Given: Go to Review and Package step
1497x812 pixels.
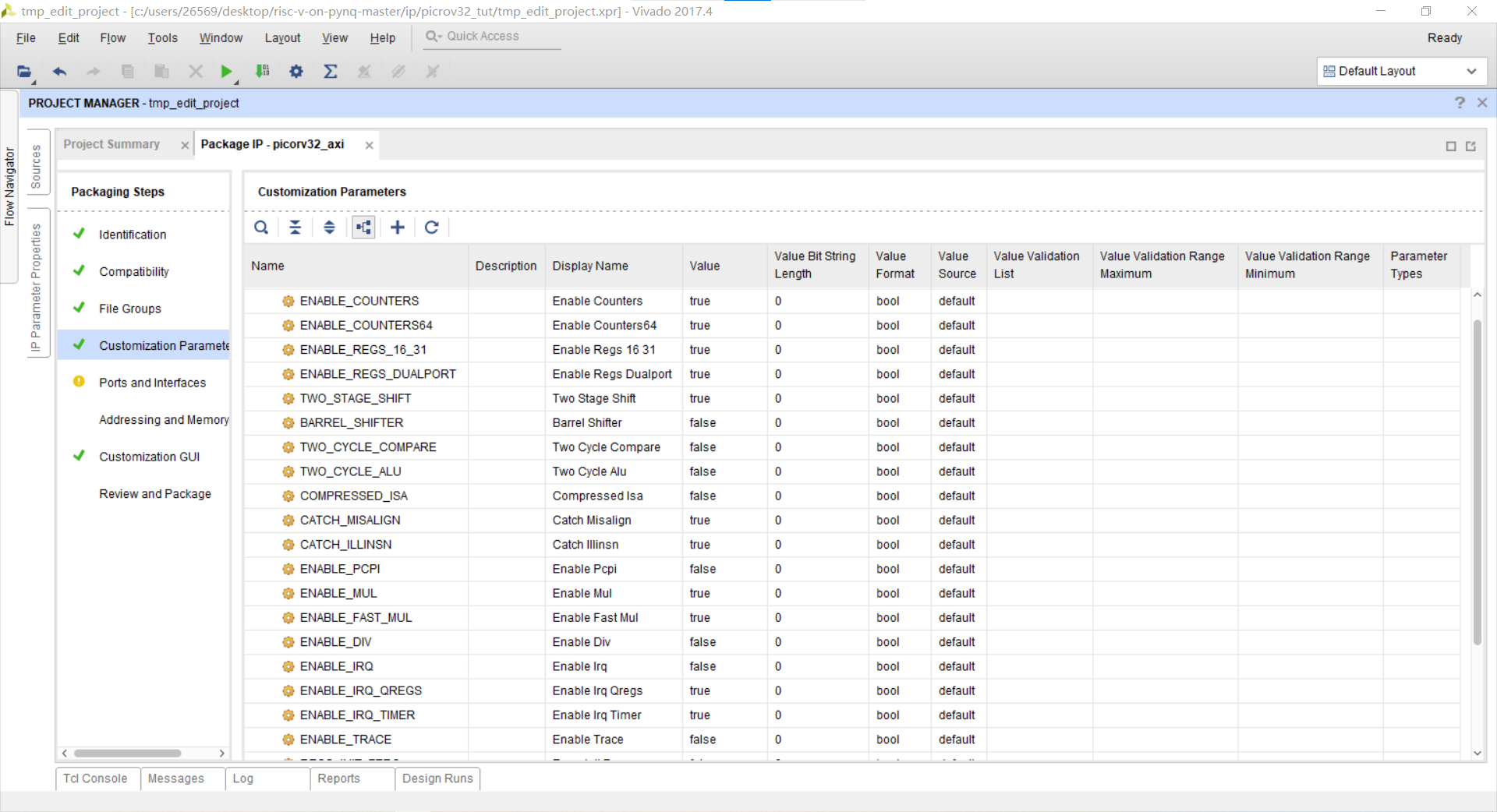Looking at the screenshot, I should tap(155, 494).
